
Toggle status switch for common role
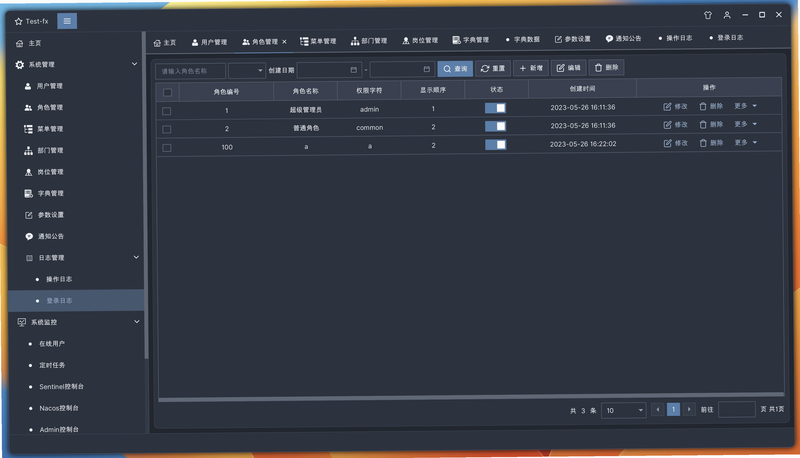[495, 126]
